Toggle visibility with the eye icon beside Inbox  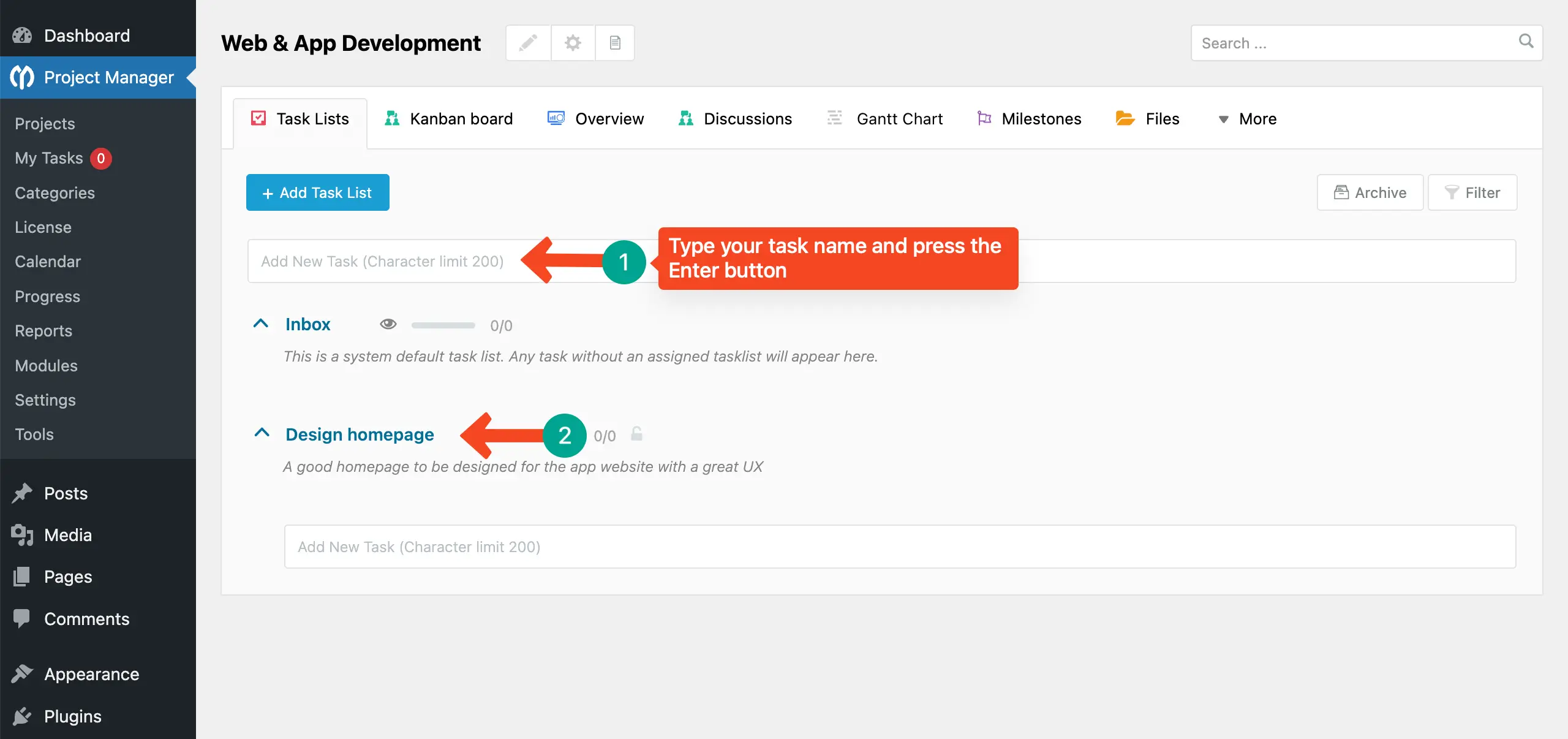(x=388, y=324)
